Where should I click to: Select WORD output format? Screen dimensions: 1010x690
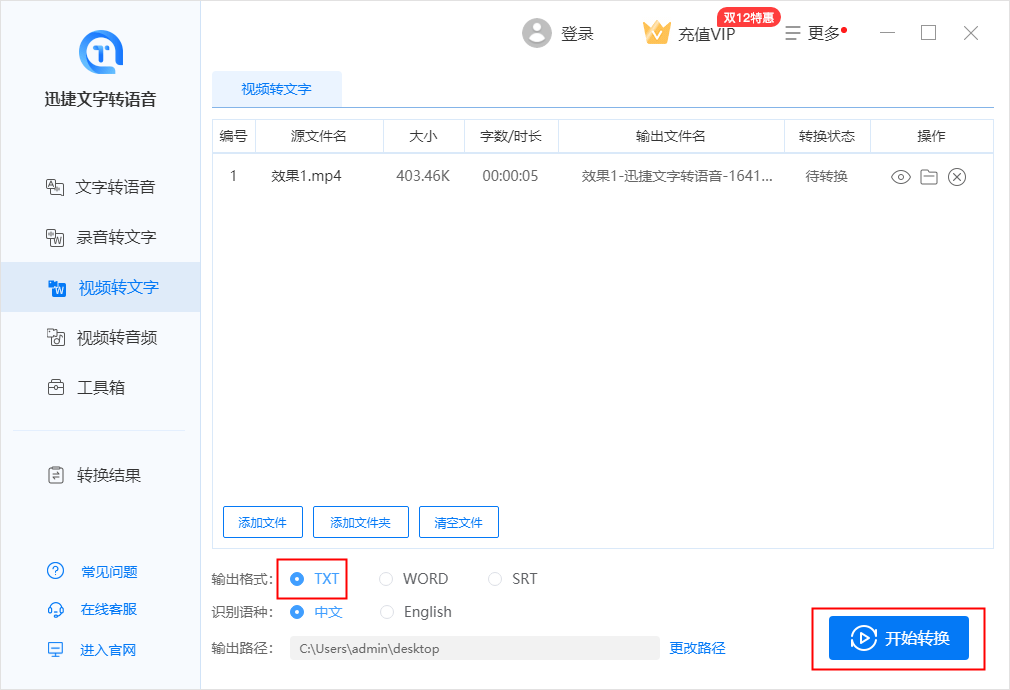tap(386, 579)
